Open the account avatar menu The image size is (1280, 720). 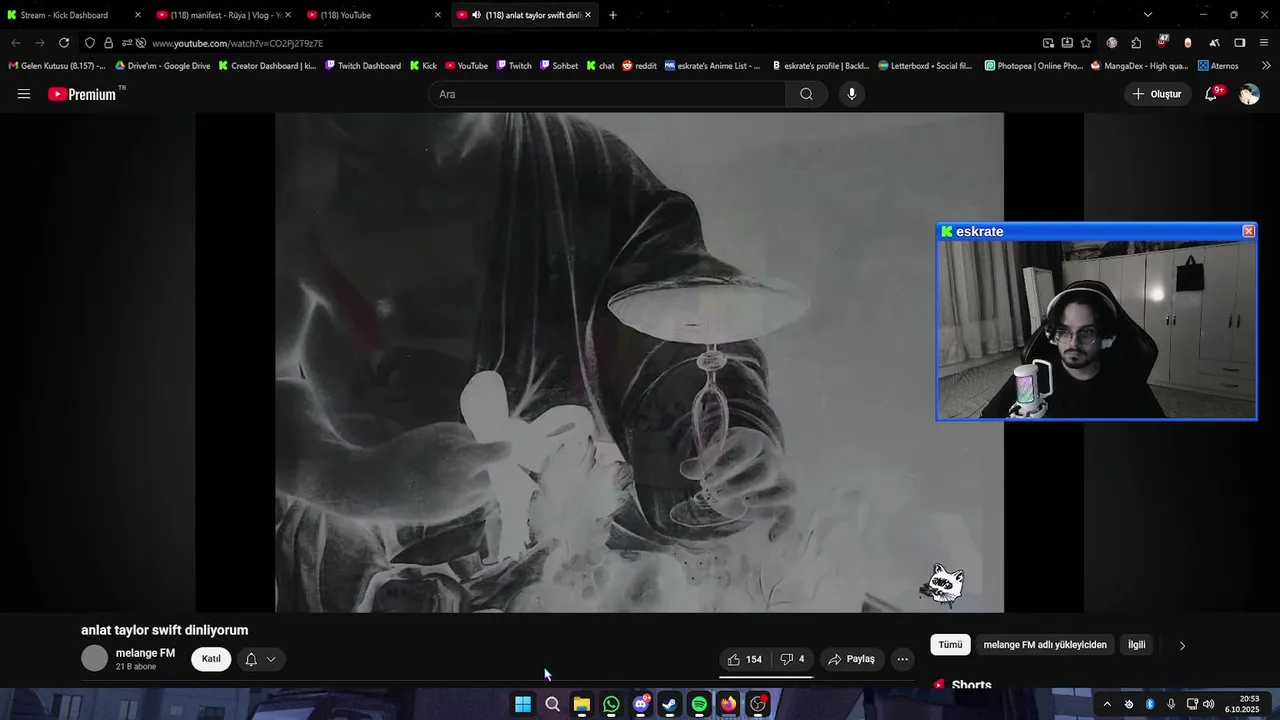pyautogui.click(x=1249, y=94)
